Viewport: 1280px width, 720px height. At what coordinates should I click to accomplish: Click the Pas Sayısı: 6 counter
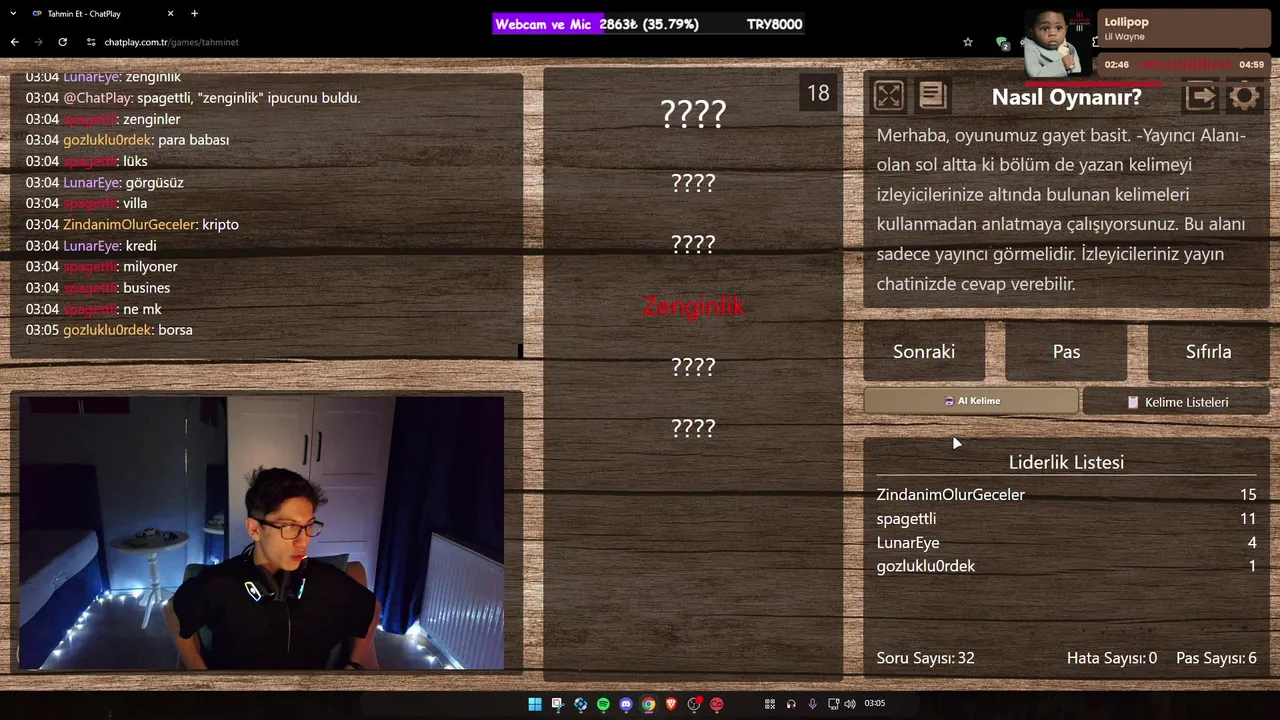click(x=1216, y=658)
